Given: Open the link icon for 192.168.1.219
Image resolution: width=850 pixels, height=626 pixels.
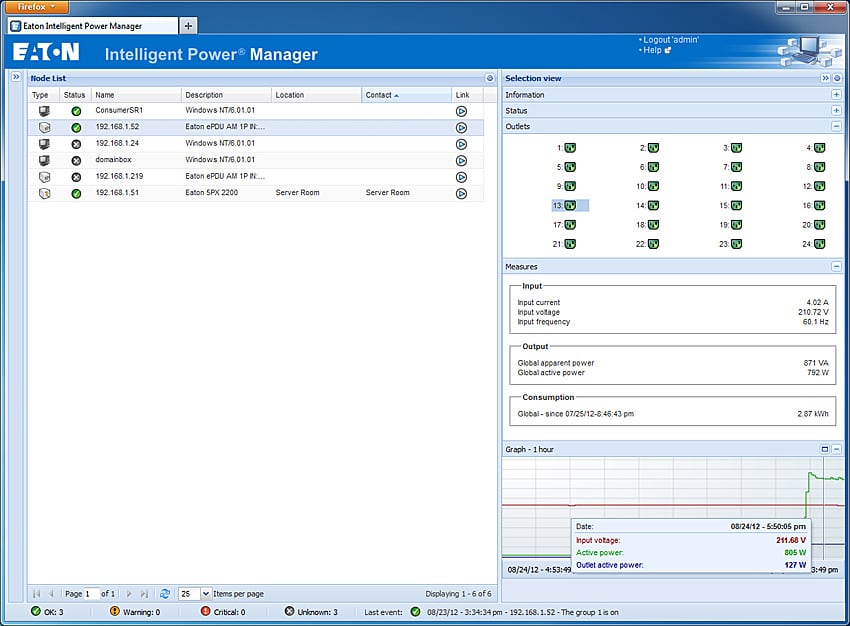Looking at the screenshot, I should (x=461, y=177).
